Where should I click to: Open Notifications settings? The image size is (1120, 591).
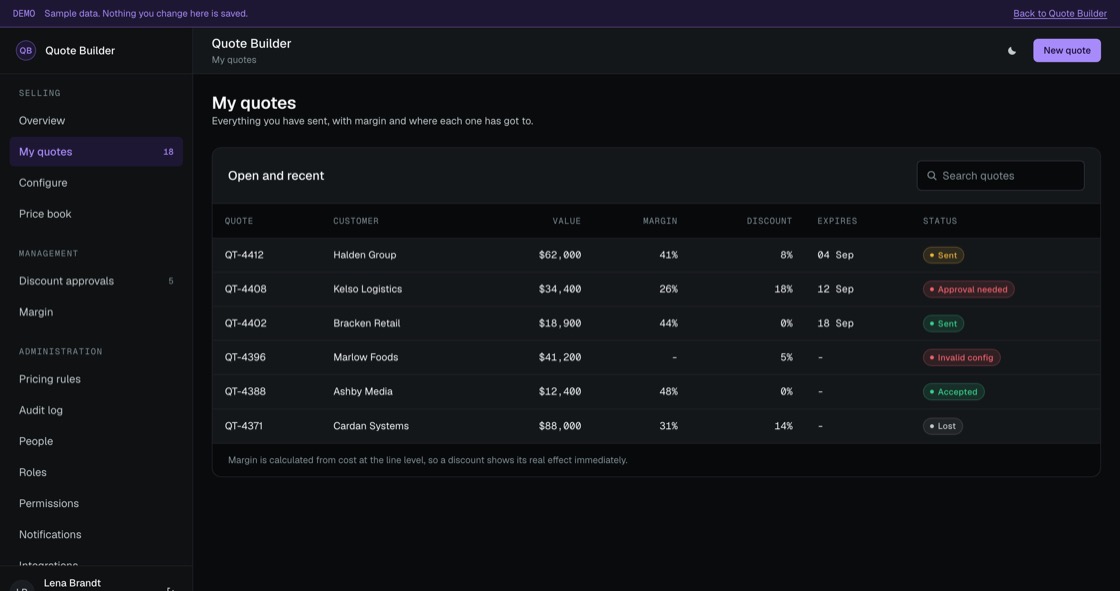pos(96,535)
